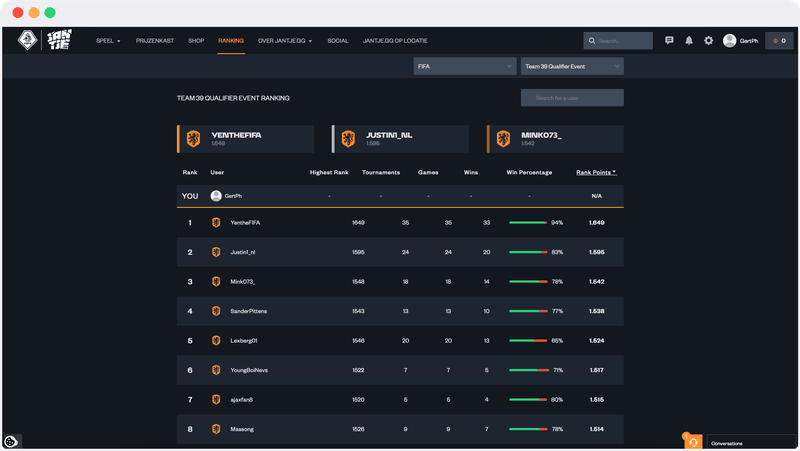This screenshot has height=451, width=800.
Task: Open the SHOP menu item
Action: [196, 41]
